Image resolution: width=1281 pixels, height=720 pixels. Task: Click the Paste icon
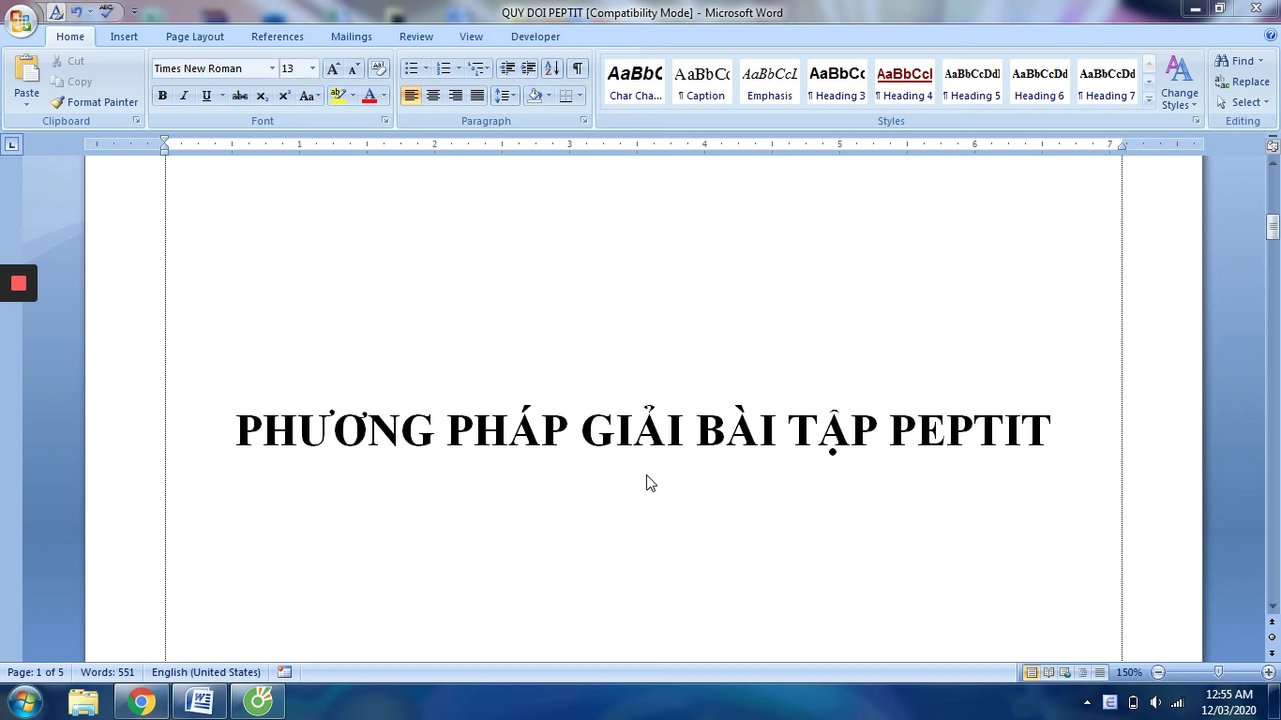point(27,69)
